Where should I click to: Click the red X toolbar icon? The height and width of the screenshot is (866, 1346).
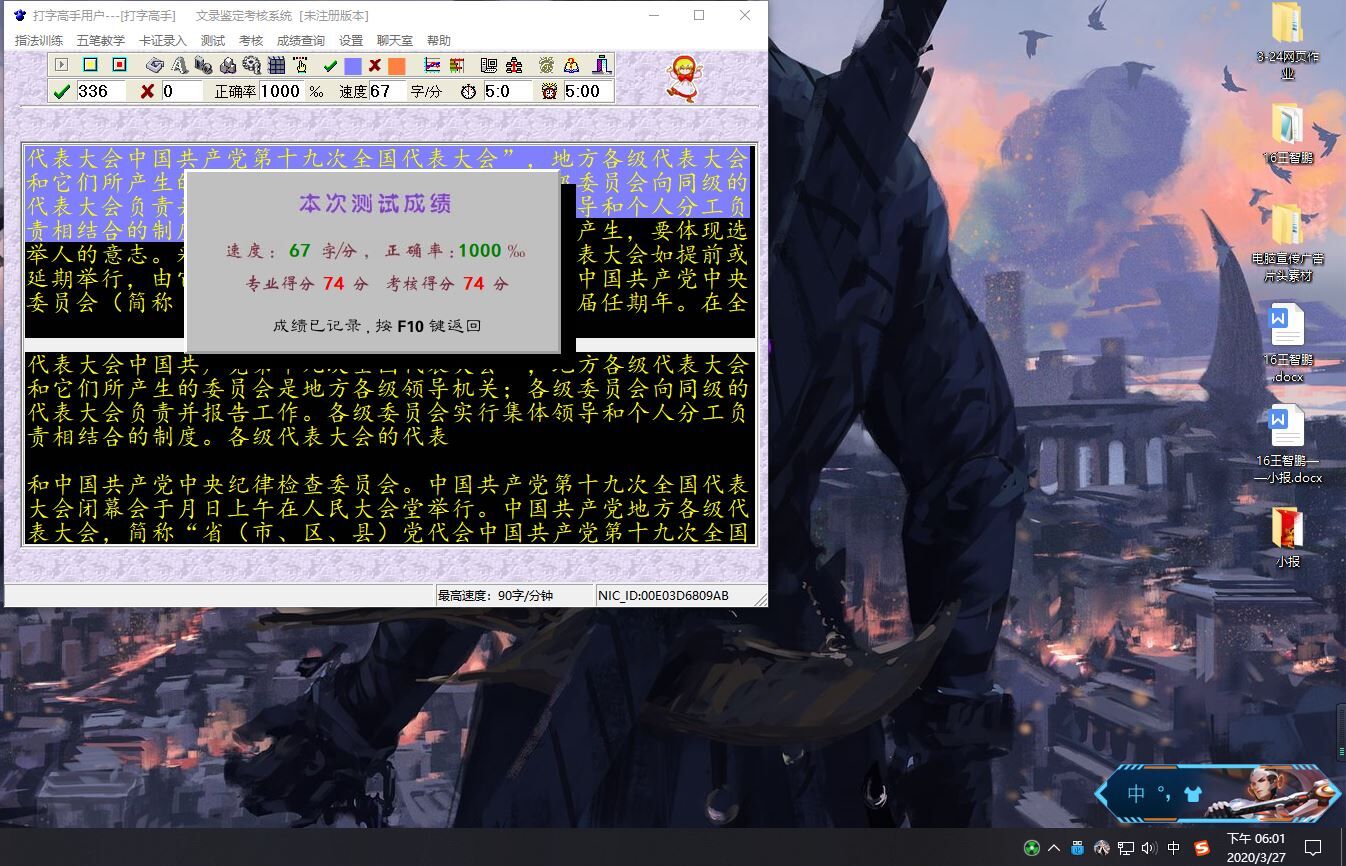374,66
